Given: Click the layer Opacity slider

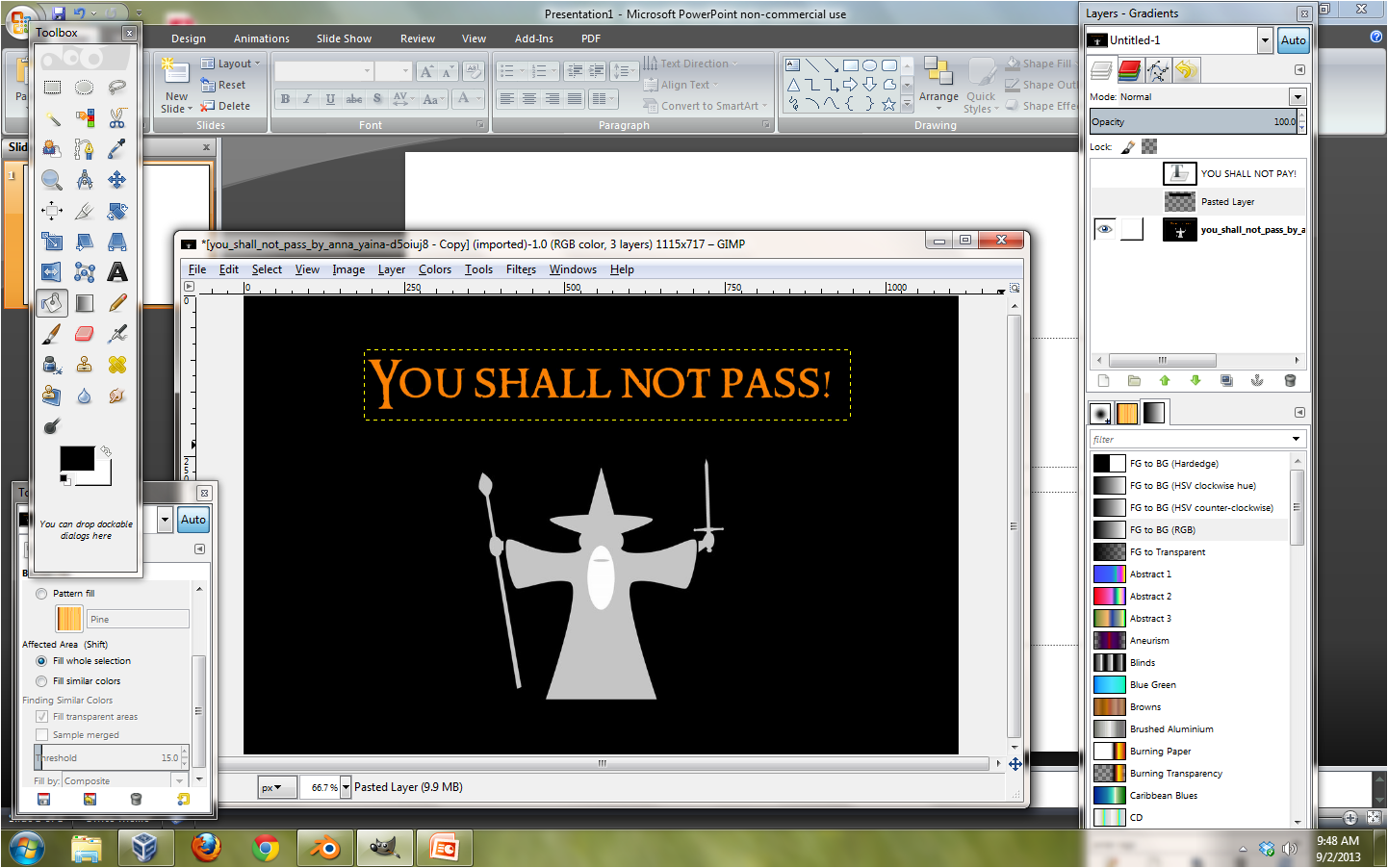Looking at the screenshot, I should (x=1194, y=121).
